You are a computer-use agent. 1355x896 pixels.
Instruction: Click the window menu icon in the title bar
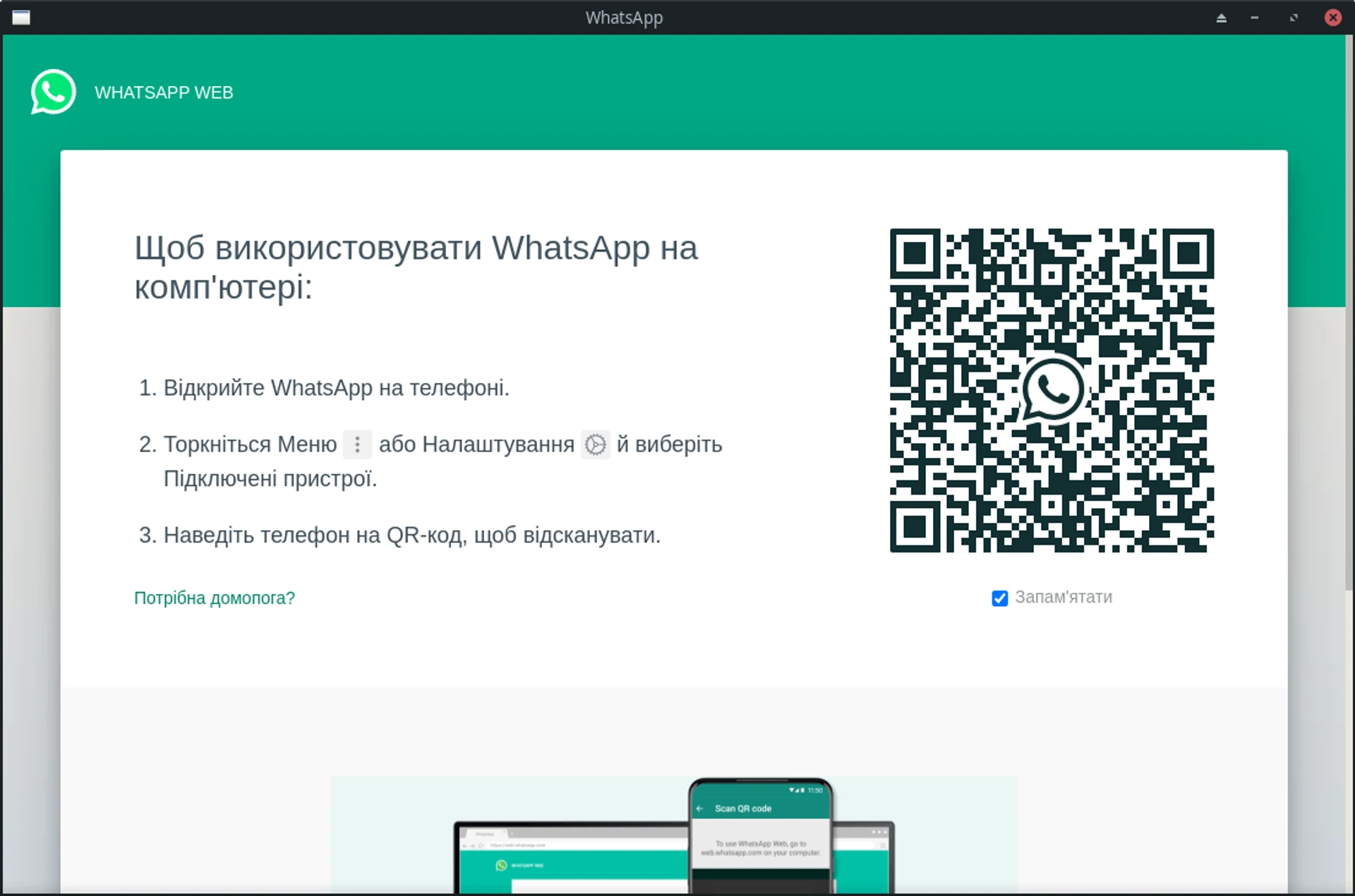click(21, 18)
